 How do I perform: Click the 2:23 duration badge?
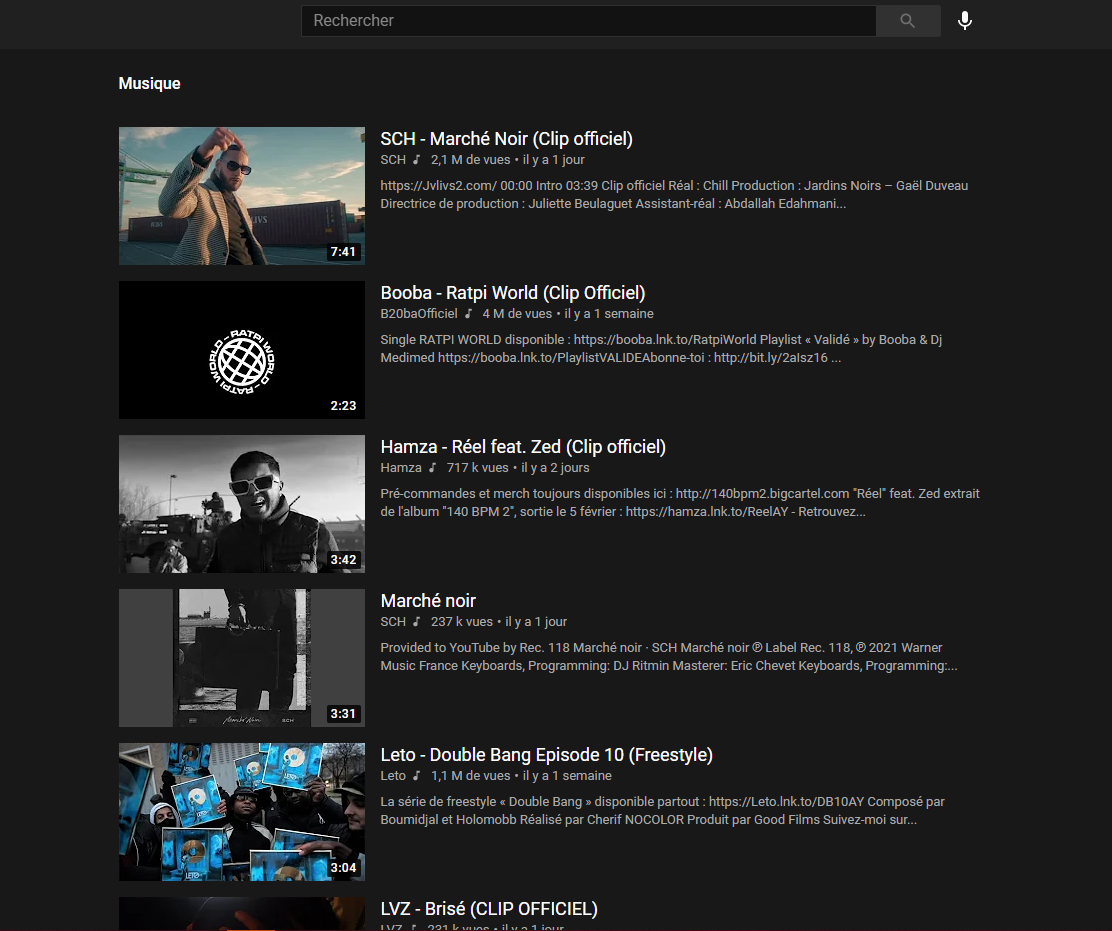(343, 405)
